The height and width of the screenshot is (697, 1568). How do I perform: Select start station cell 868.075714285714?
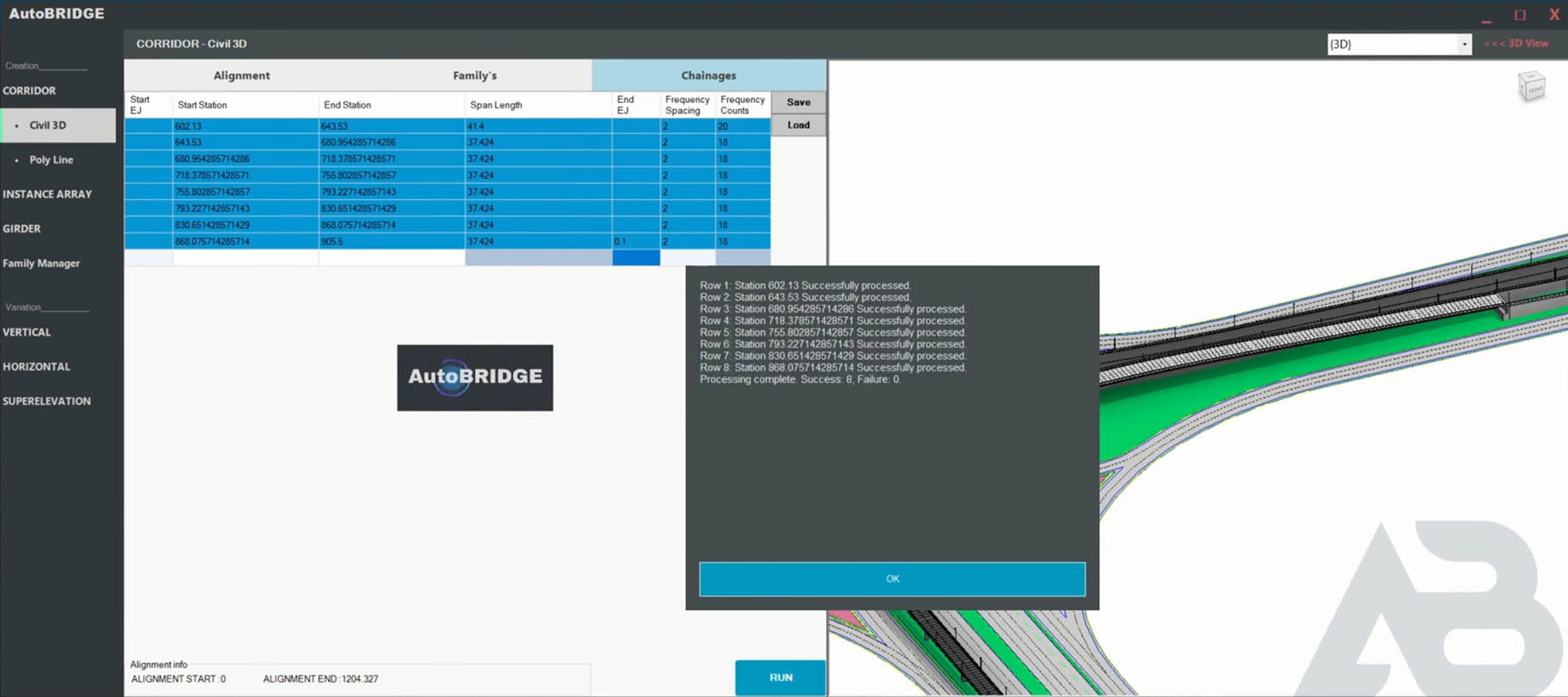(x=246, y=242)
